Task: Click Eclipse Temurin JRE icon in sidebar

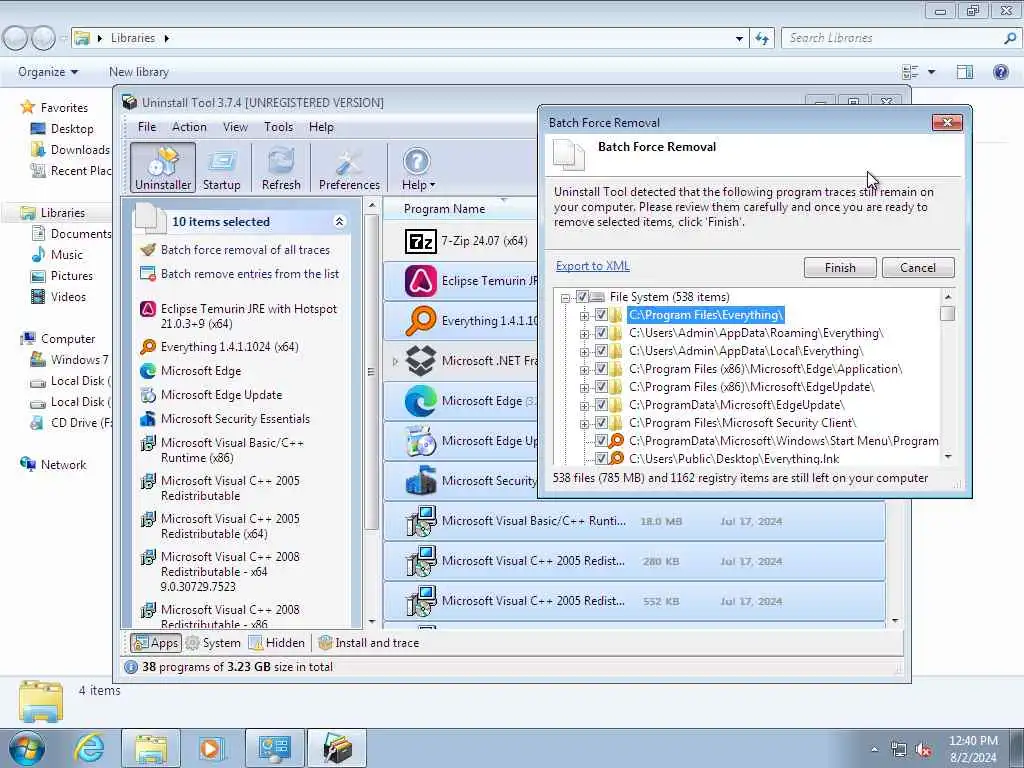Action: click(x=148, y=309)
